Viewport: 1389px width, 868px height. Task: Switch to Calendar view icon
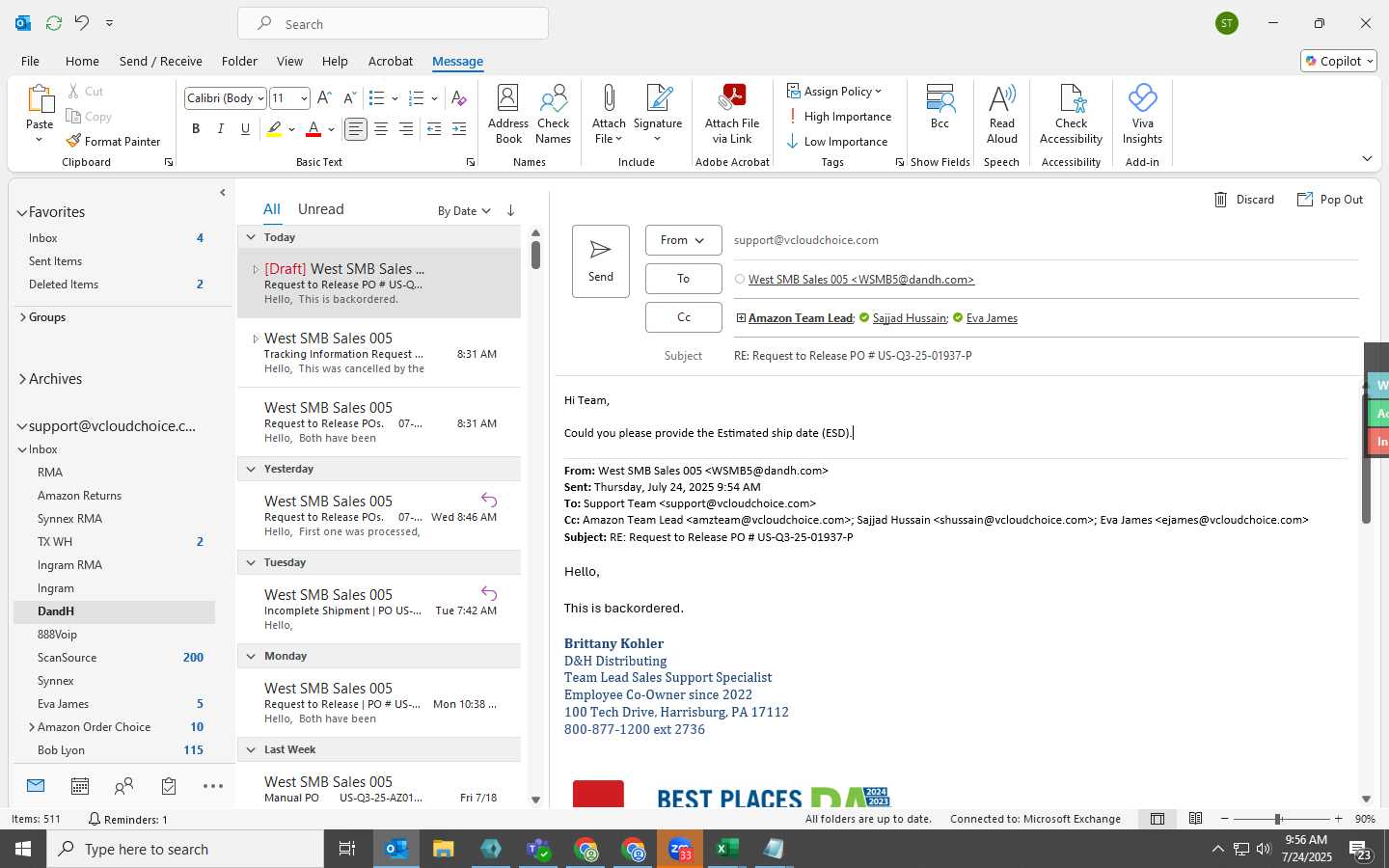tap(80, 787)
